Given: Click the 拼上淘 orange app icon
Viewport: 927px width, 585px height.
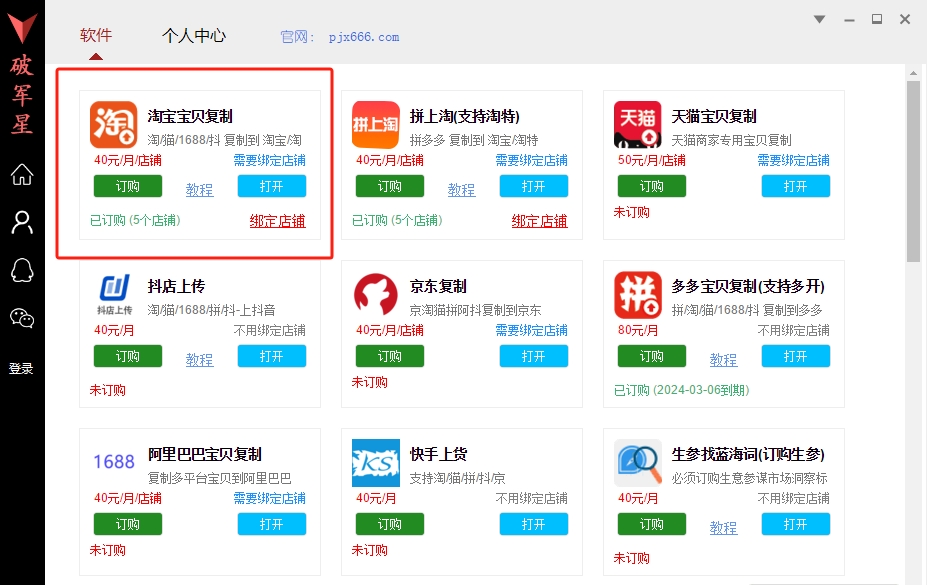Looking at the screenshot, I should pyautogui.click(x=376, y=125).
